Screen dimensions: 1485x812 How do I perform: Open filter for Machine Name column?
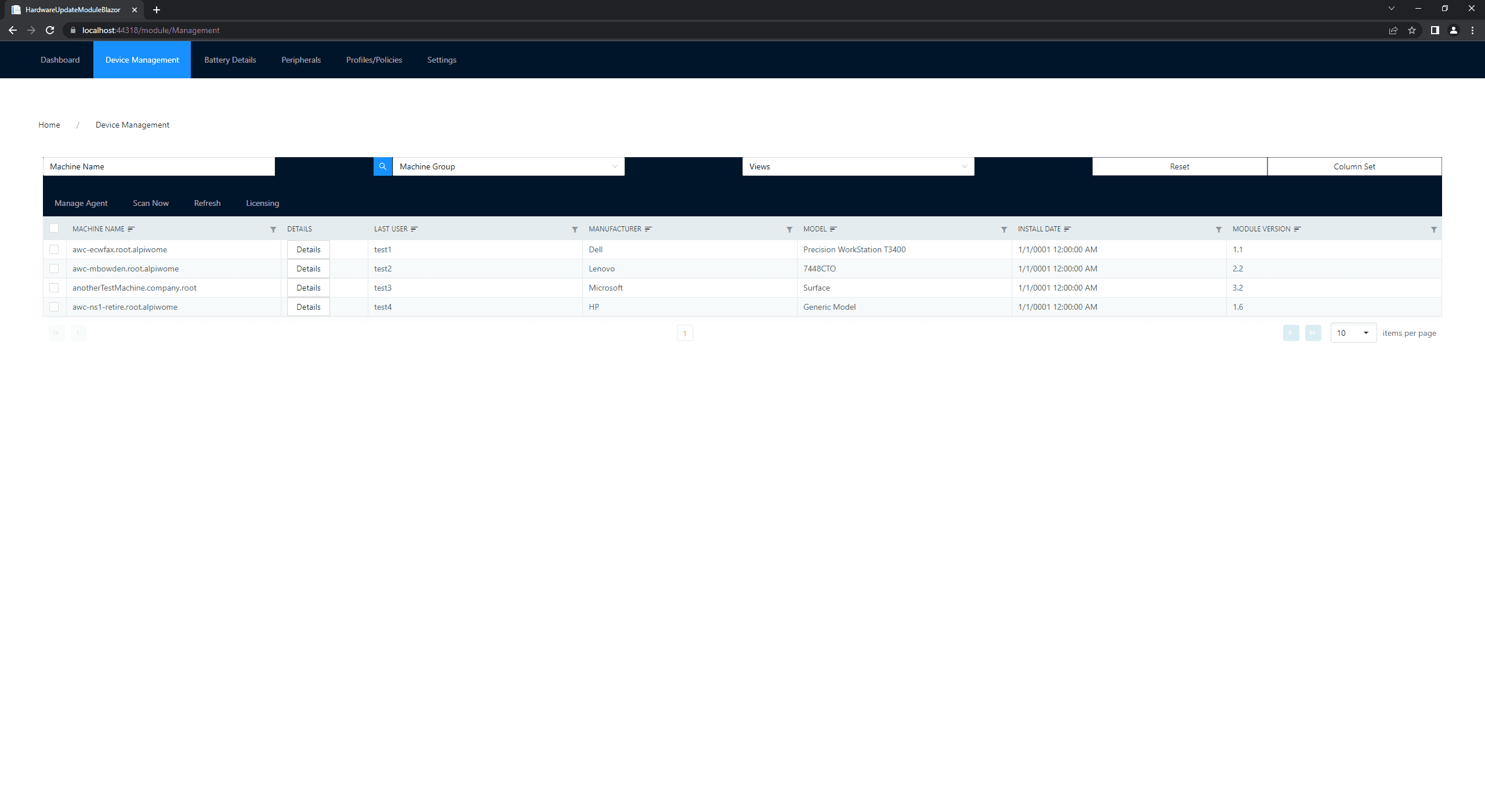(273, 230)
